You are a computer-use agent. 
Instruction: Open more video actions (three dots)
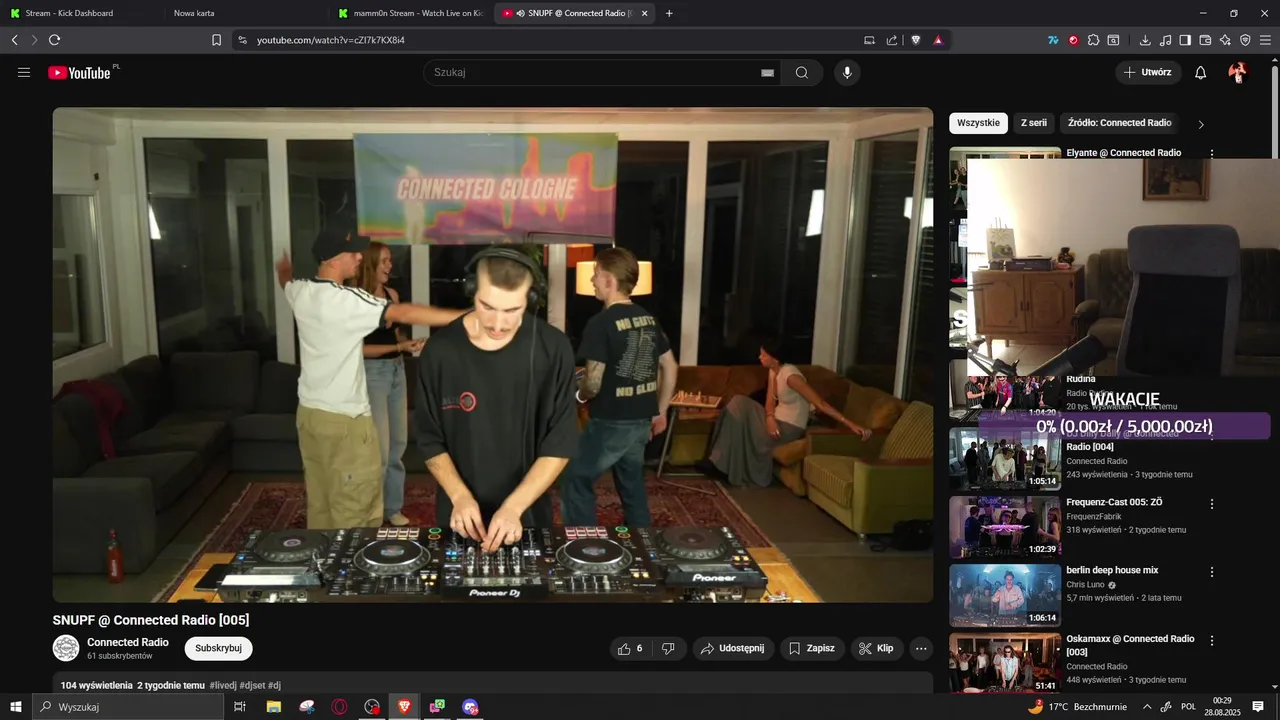(x=921, y=648)
